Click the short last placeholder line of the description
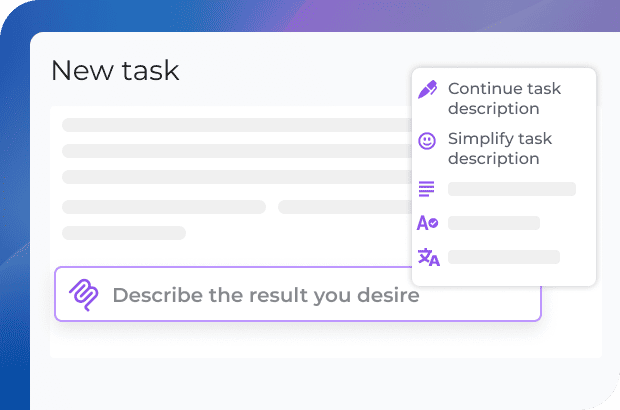620x410 pixels. click(124, 233)
